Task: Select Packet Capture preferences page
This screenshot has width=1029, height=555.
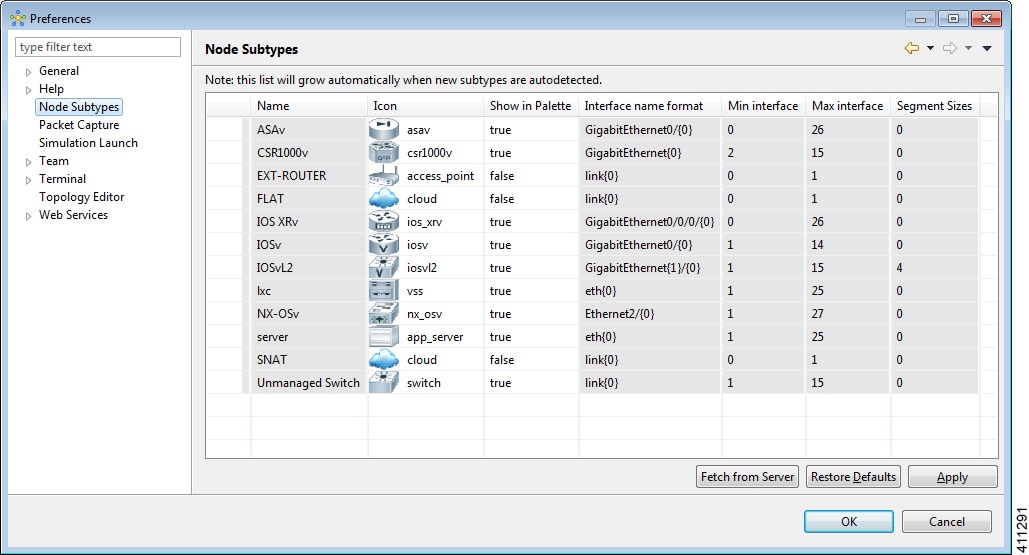Action: [79, 125]
